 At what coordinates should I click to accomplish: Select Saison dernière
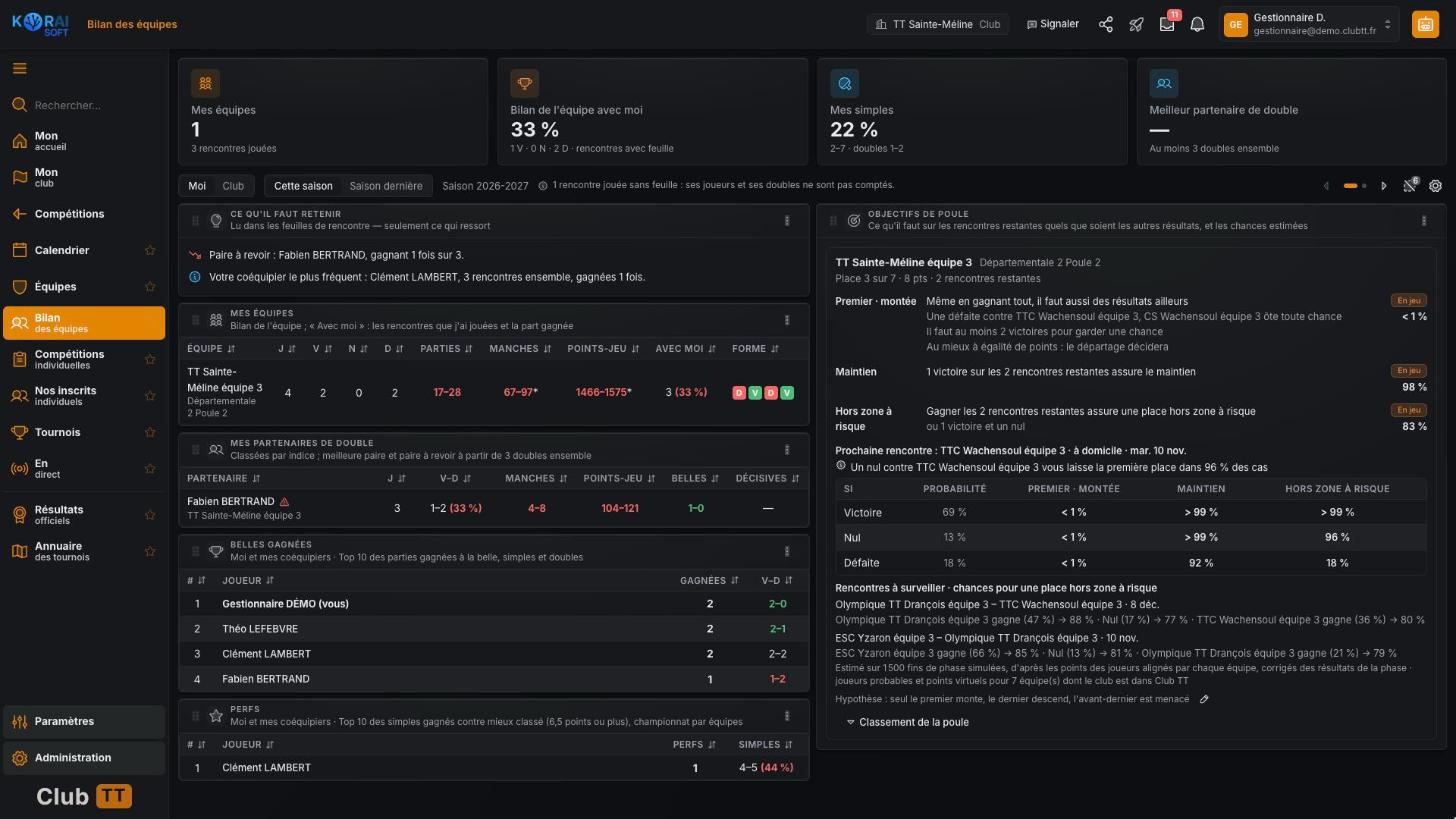click(385, 186)
